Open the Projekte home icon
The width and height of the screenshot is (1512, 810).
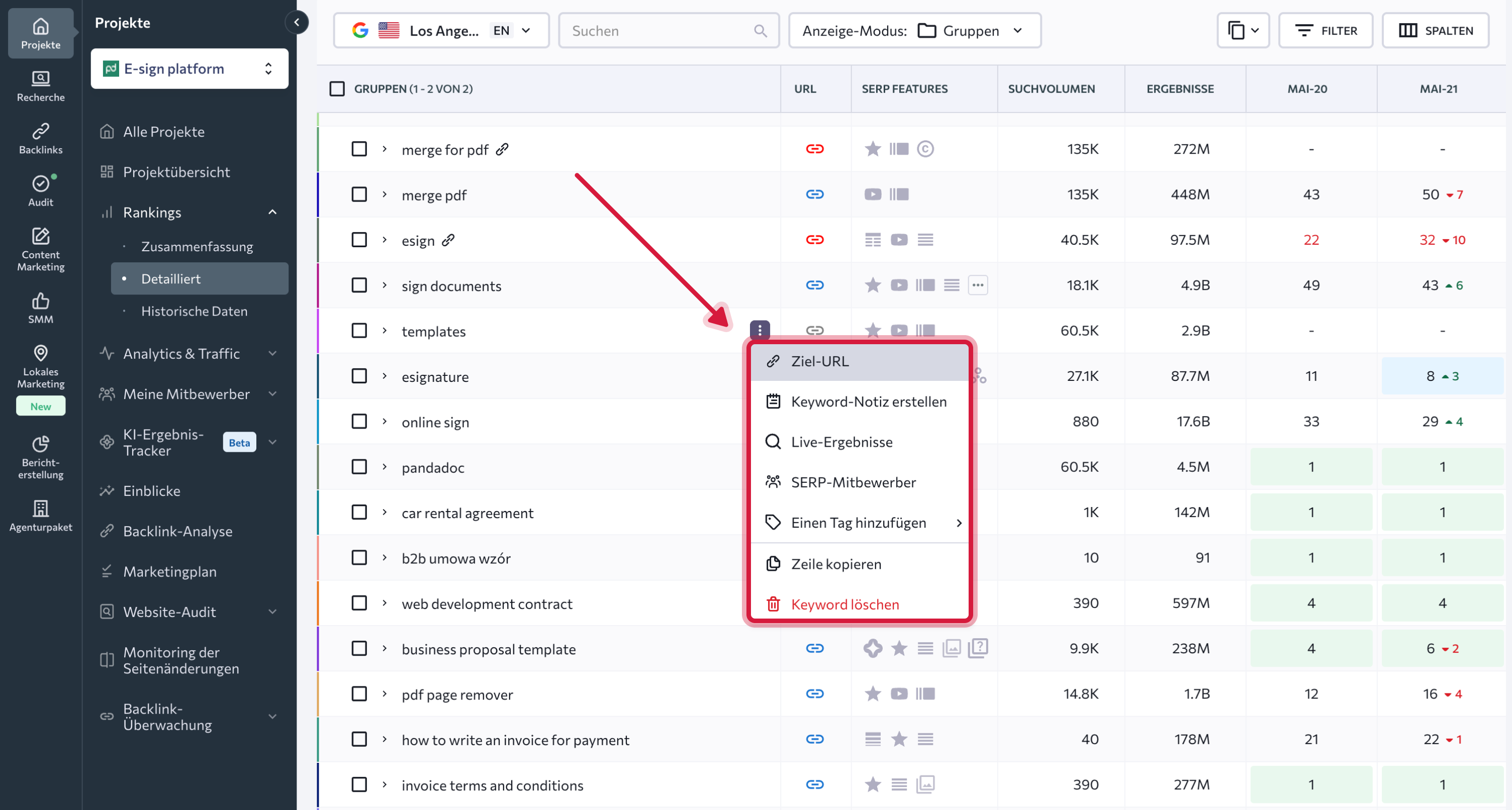click(41, 34)
